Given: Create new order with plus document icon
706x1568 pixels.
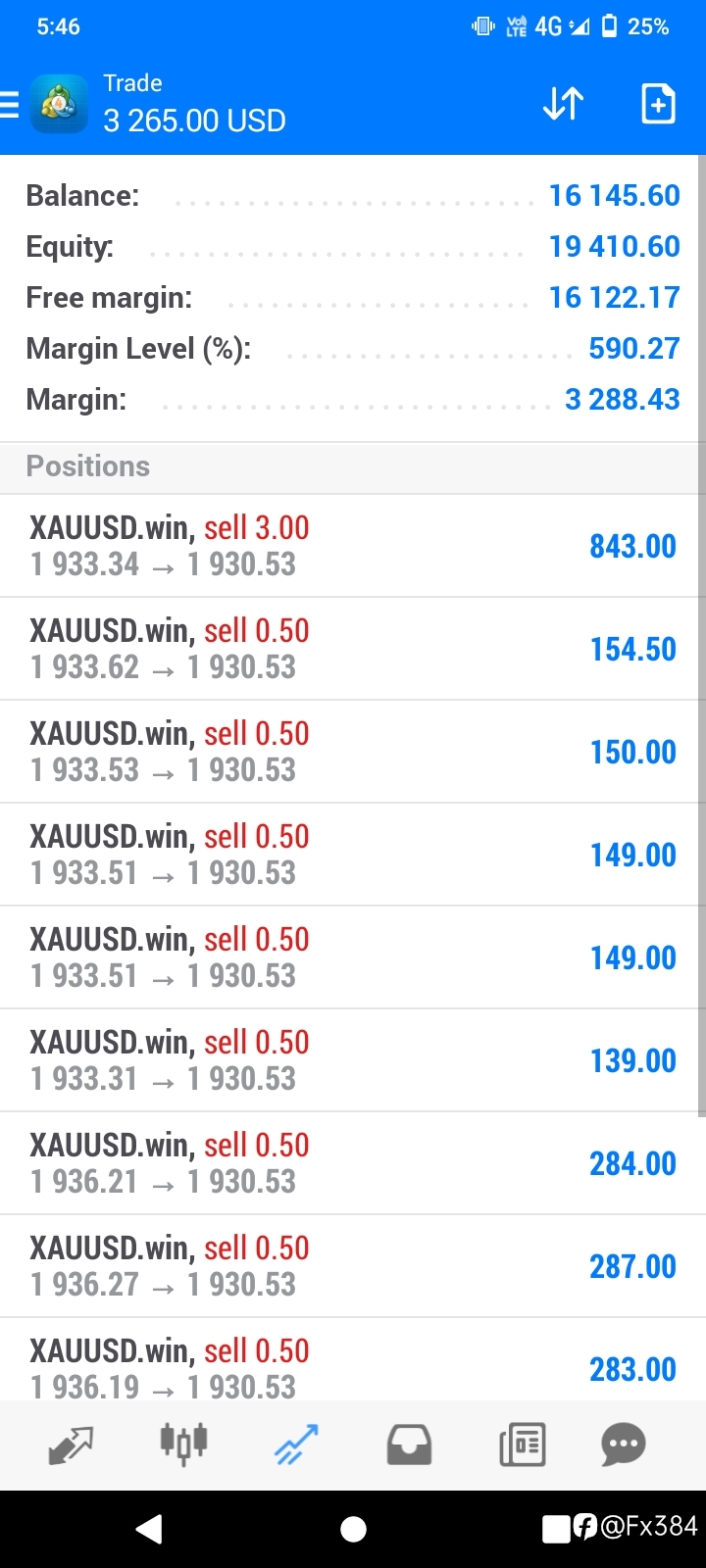Looking at the screenshot, I should 658,104.
